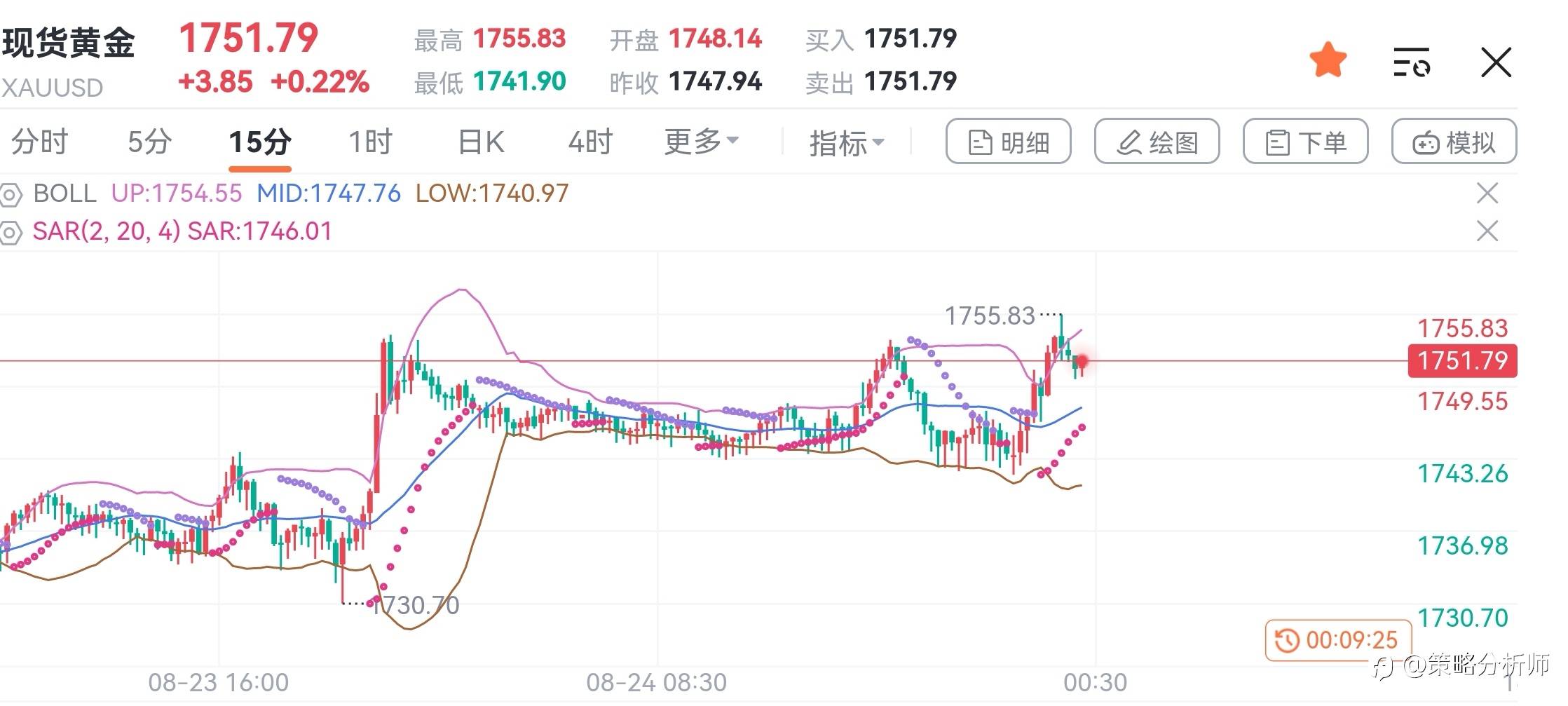Remove the BOLL indicator row
1568x706 pixels.
tap(1487, 193)
